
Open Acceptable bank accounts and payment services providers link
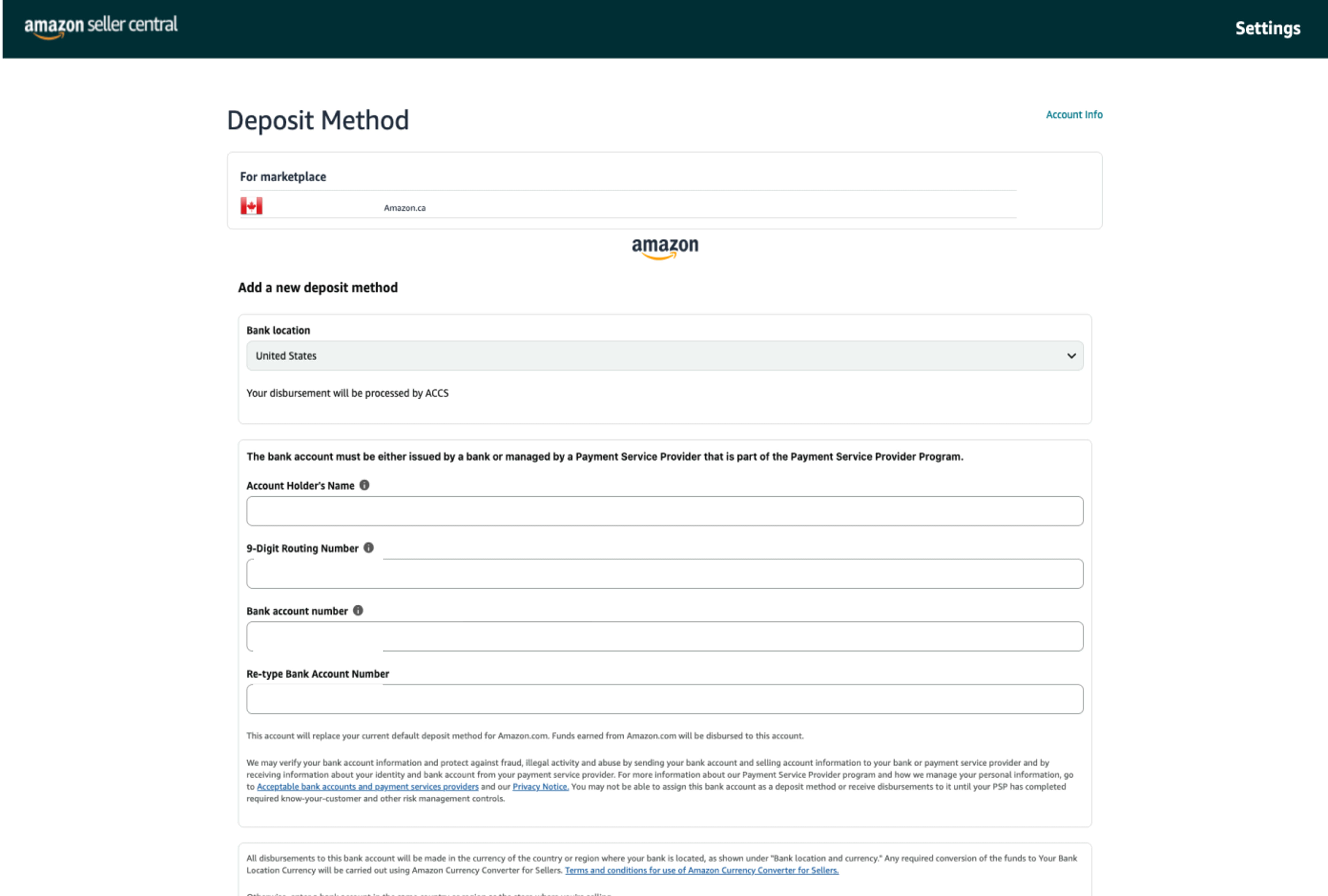tap(367, 787)
